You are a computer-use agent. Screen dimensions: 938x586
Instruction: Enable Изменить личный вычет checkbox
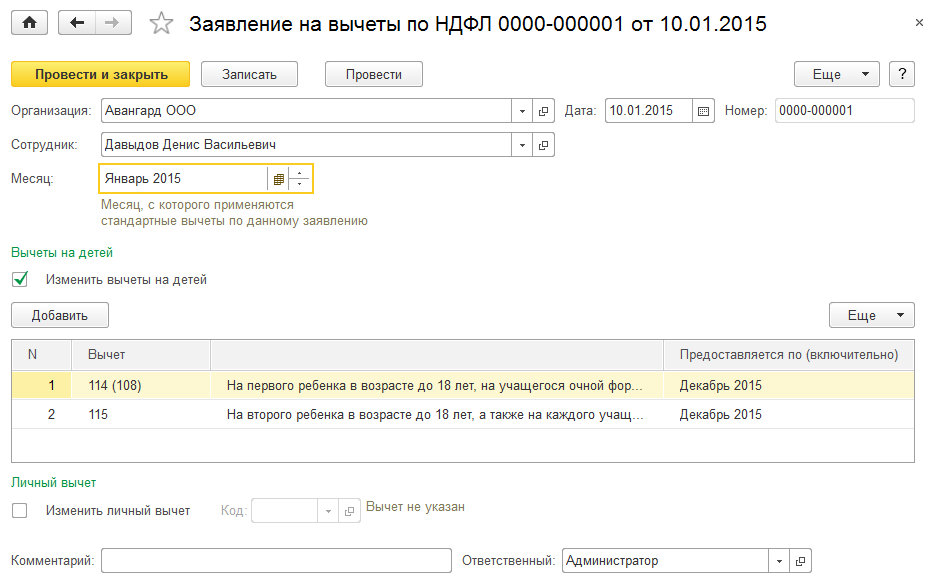20,511
